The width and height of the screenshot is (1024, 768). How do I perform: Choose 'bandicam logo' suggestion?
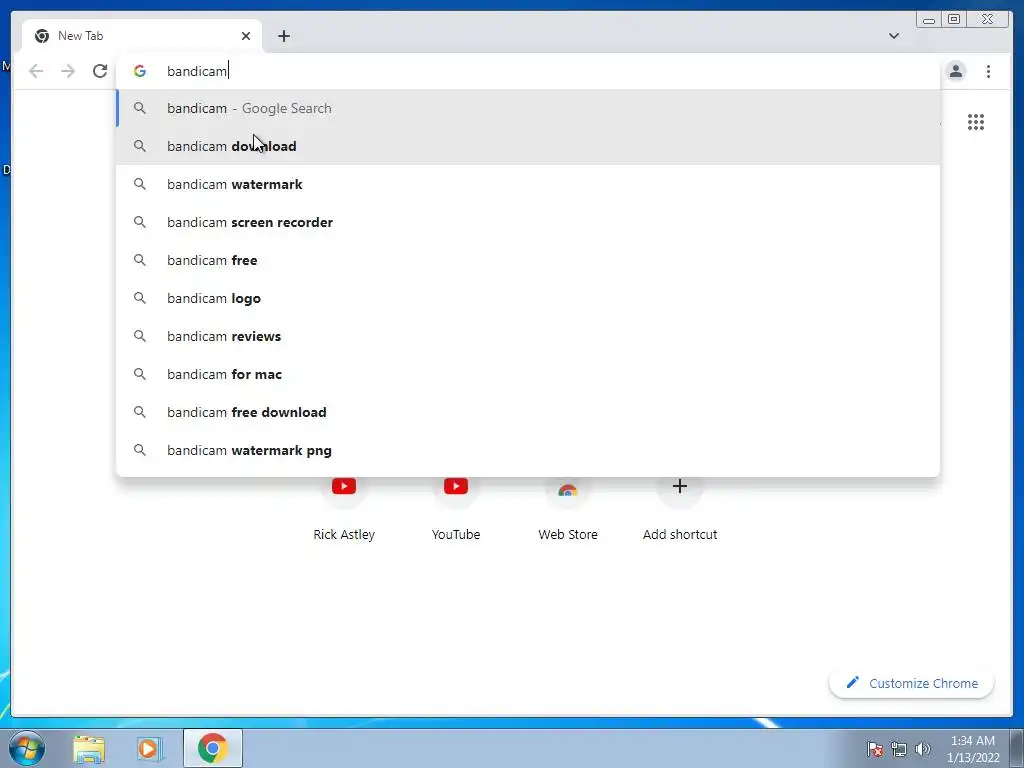coord(528,298)
